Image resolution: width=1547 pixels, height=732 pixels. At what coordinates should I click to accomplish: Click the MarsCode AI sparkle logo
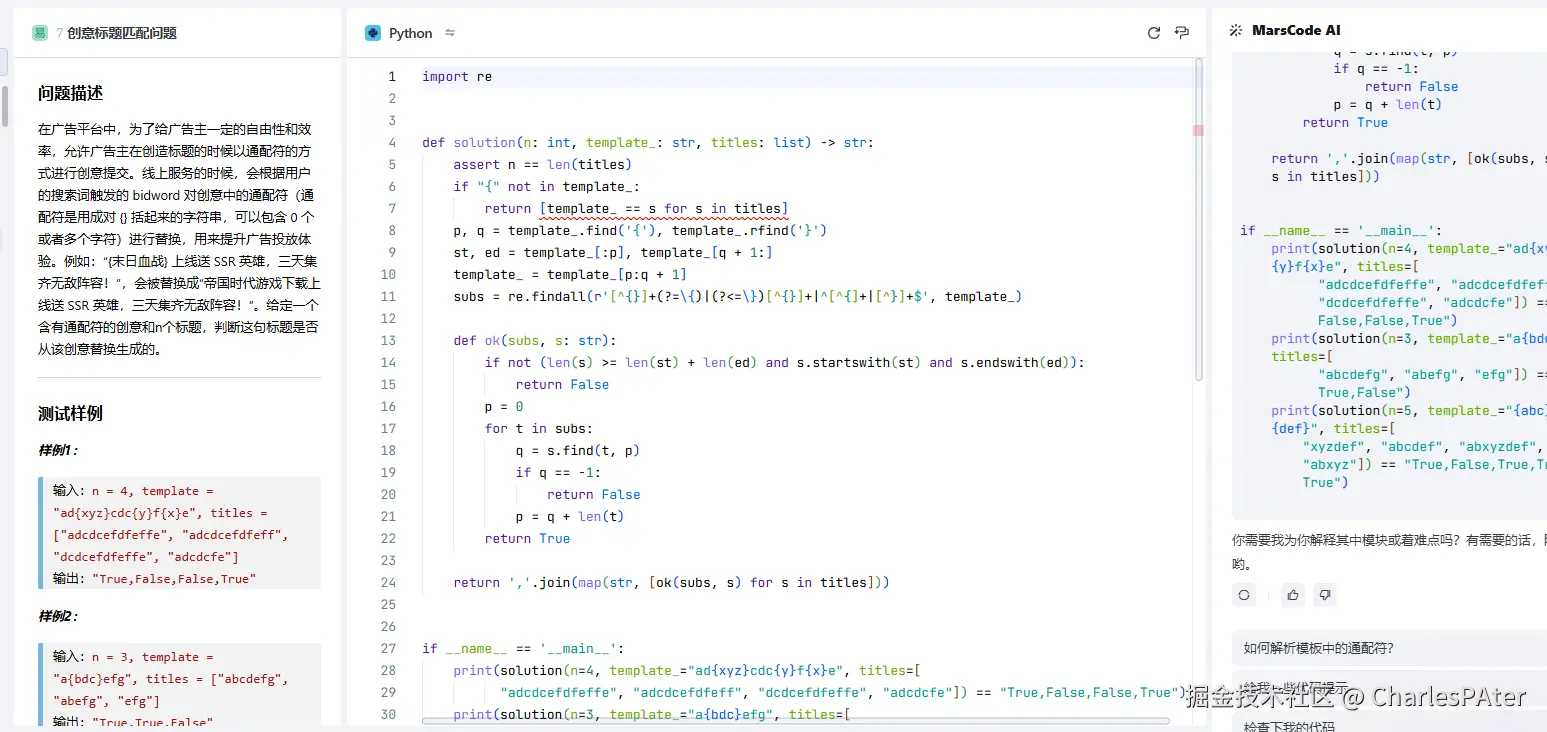tap(1236, 31)
